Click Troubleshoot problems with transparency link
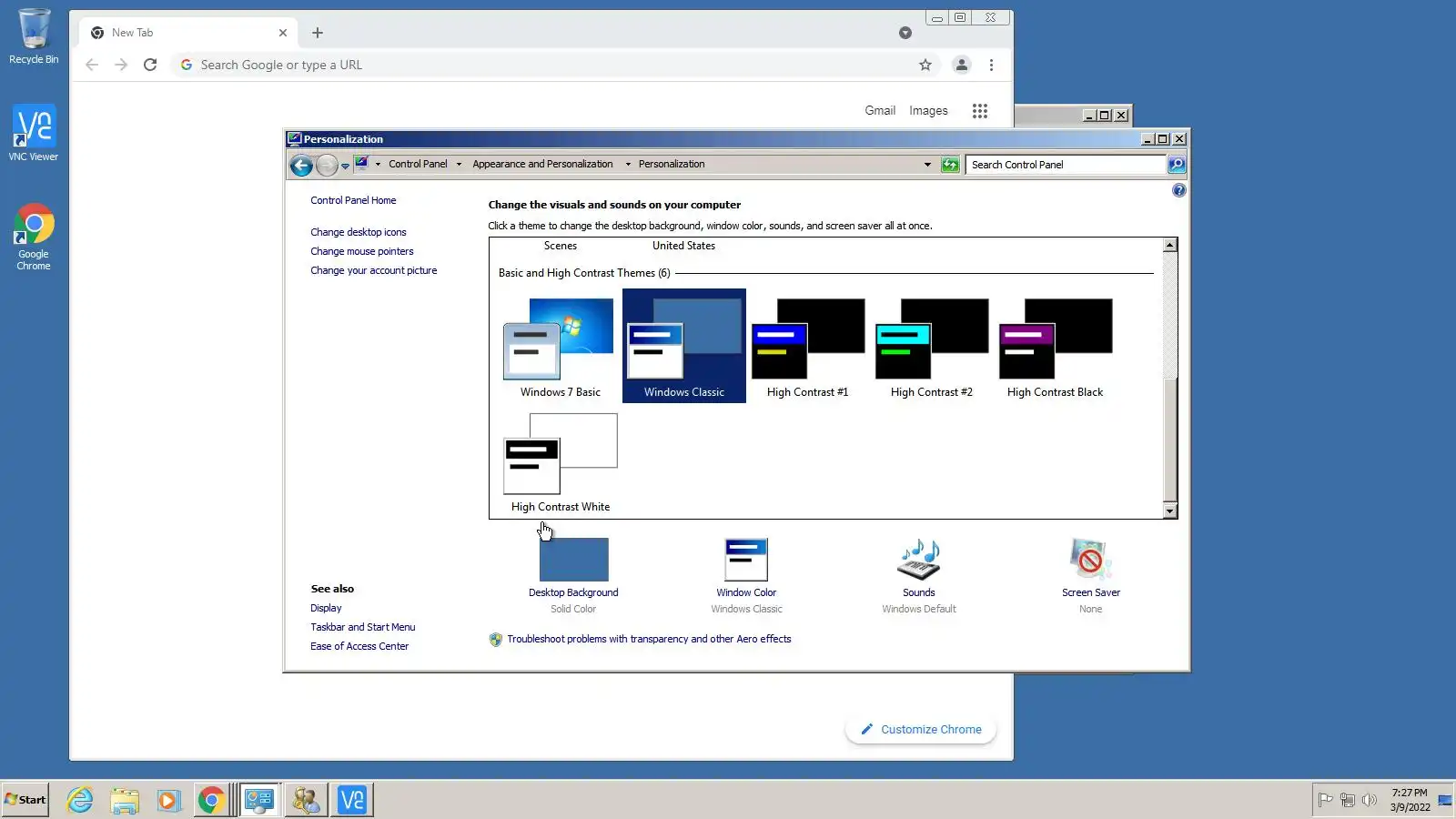This screenshot has width=1456, height=819. [649, 640]
